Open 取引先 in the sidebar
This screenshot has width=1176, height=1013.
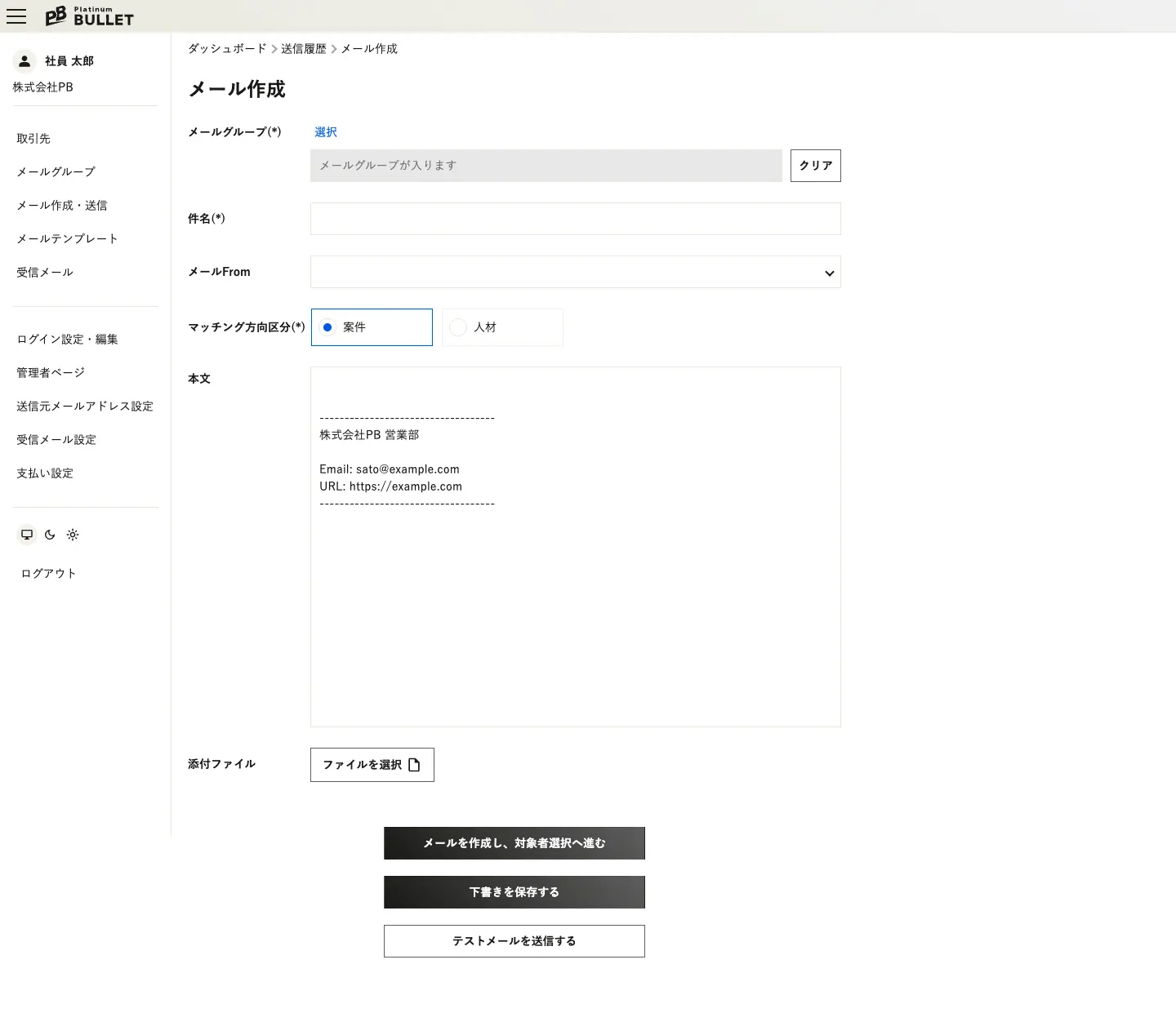coord(33,139)
